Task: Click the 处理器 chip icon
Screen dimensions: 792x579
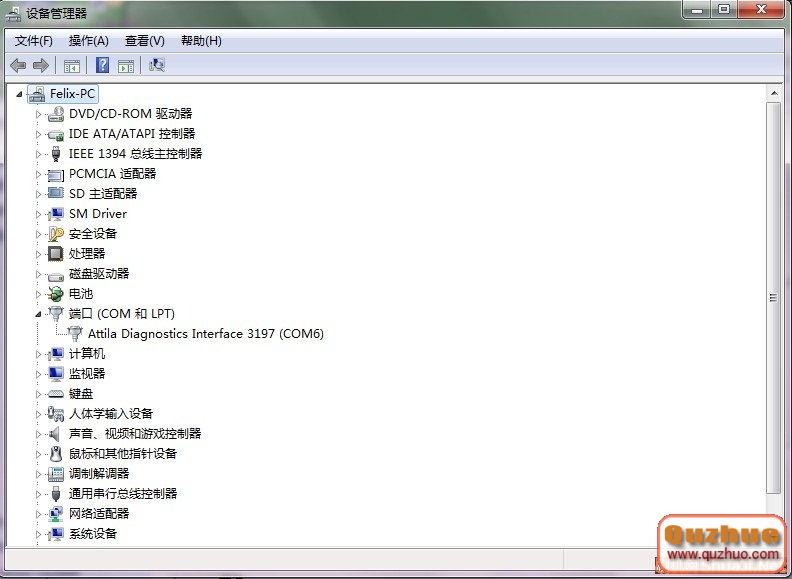Action: [56, 254]
